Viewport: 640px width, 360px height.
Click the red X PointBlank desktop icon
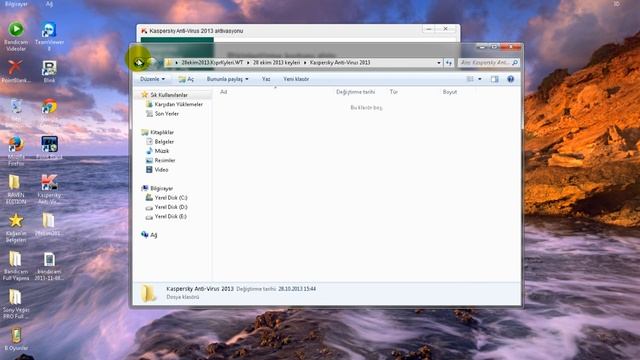[x=16, y=71]
